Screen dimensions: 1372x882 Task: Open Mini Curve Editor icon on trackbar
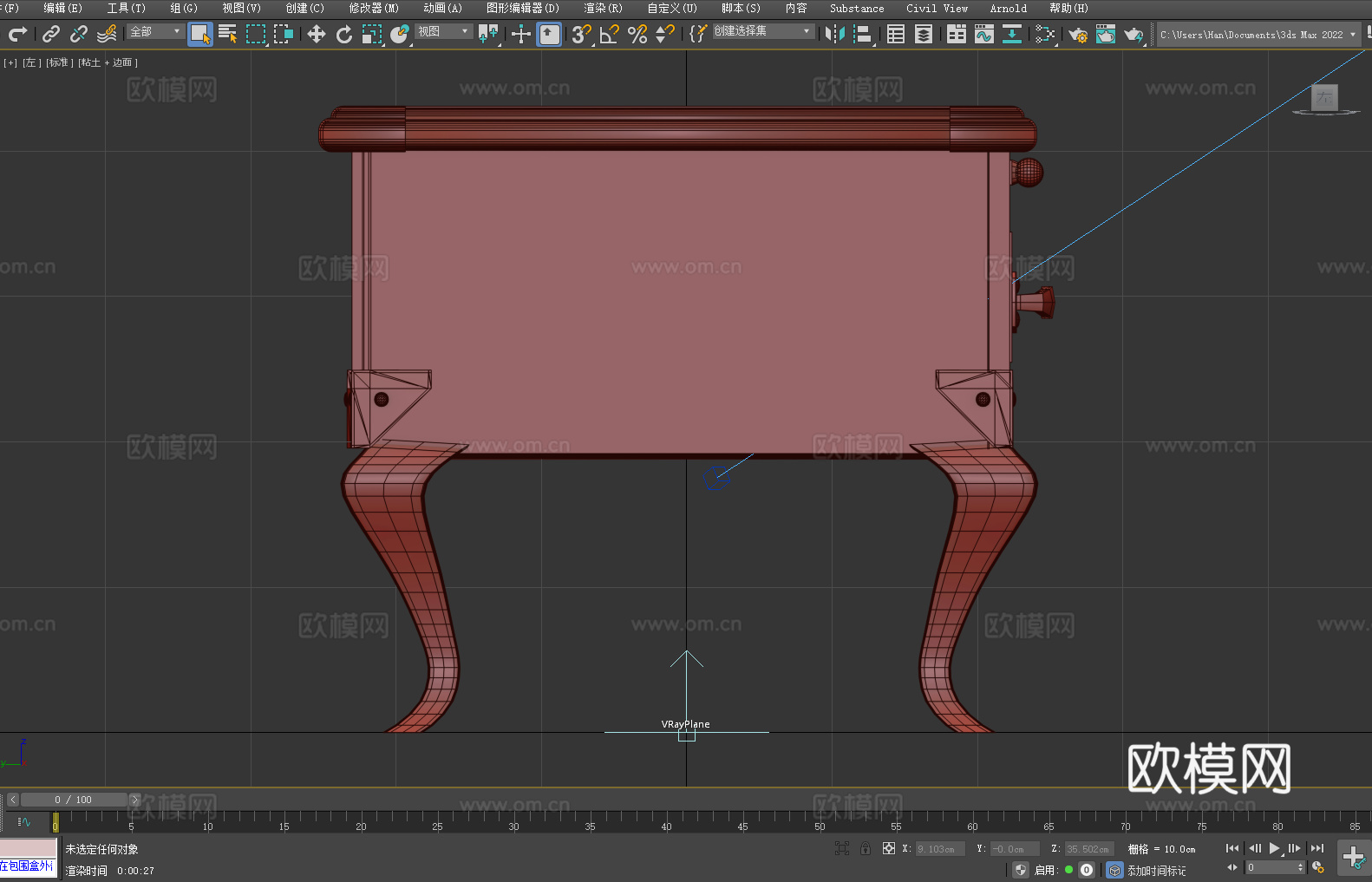(24, 821)
